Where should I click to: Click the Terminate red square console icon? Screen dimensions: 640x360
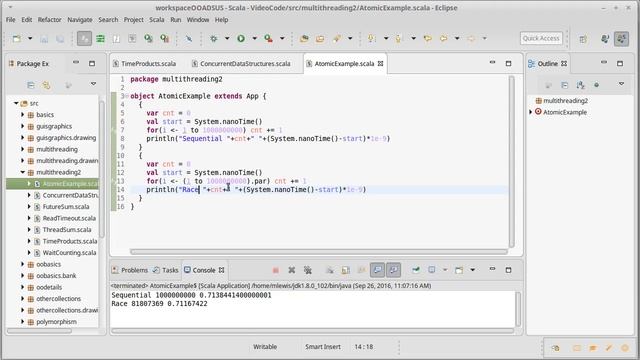pos(276,270)
